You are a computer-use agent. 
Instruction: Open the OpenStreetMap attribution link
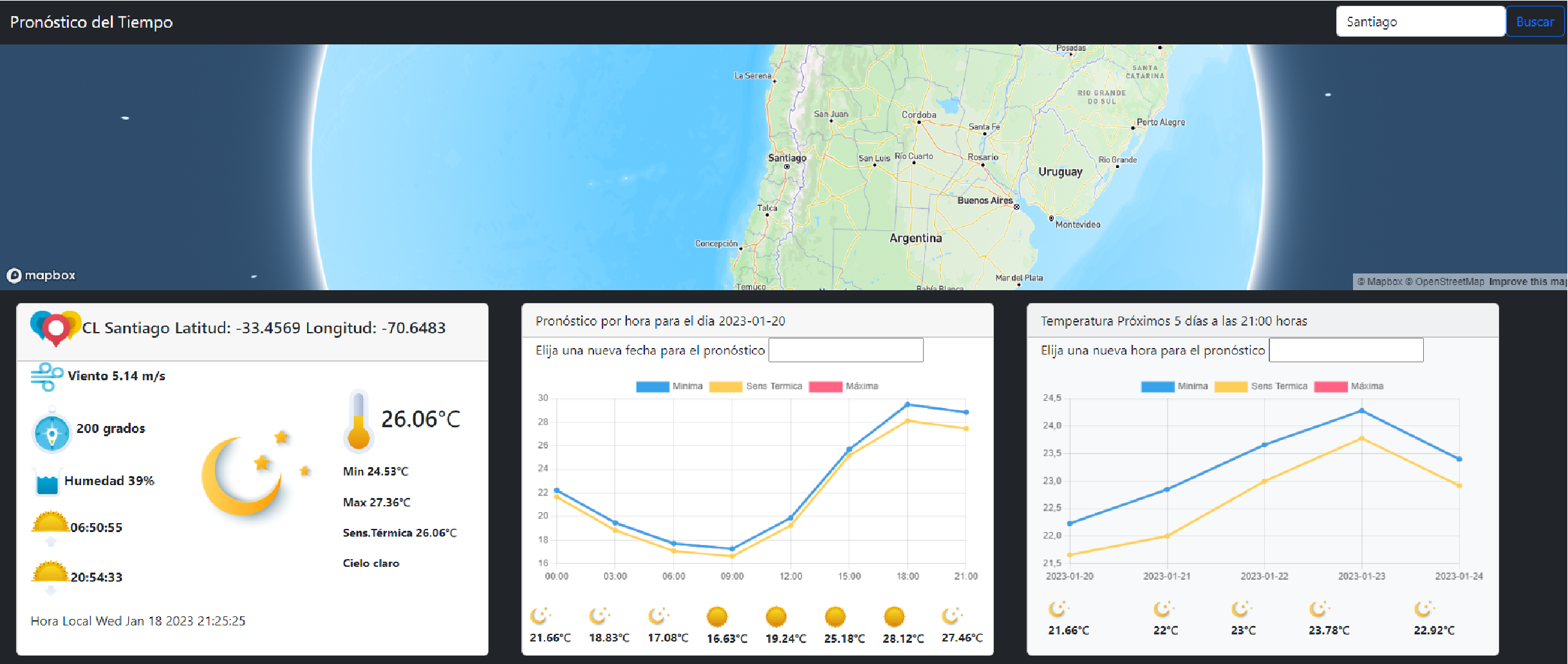1445,282
